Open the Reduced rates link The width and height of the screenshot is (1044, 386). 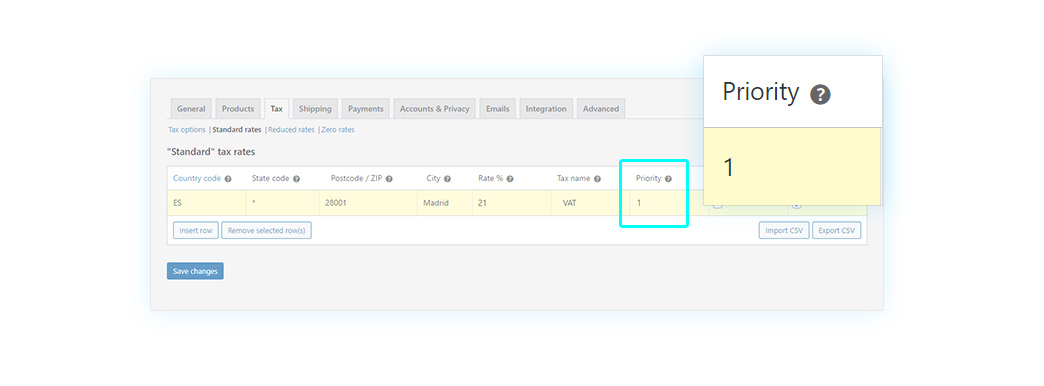291,130
